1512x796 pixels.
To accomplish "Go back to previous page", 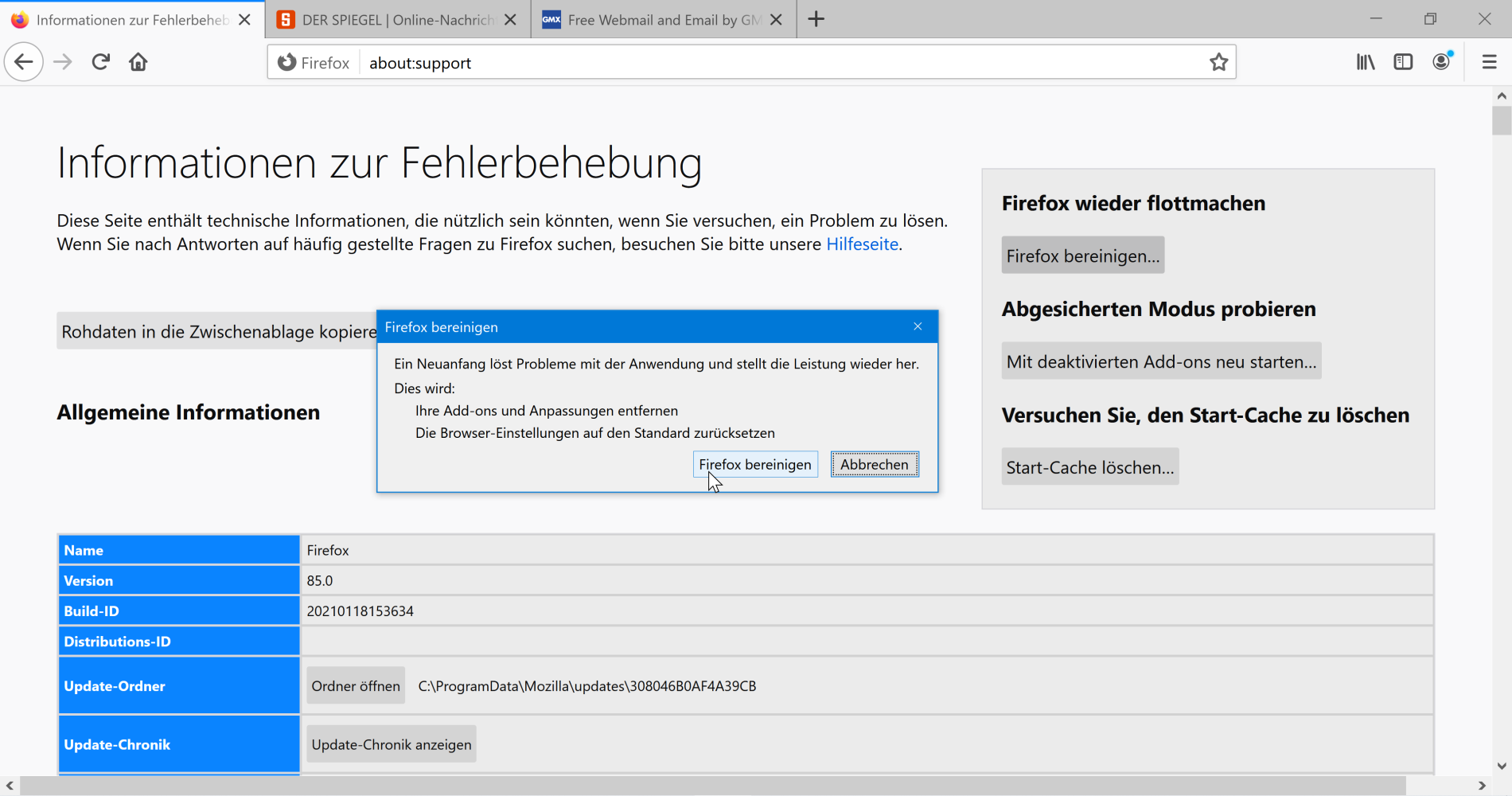I will pyautogui.click(x=24, y=62).
